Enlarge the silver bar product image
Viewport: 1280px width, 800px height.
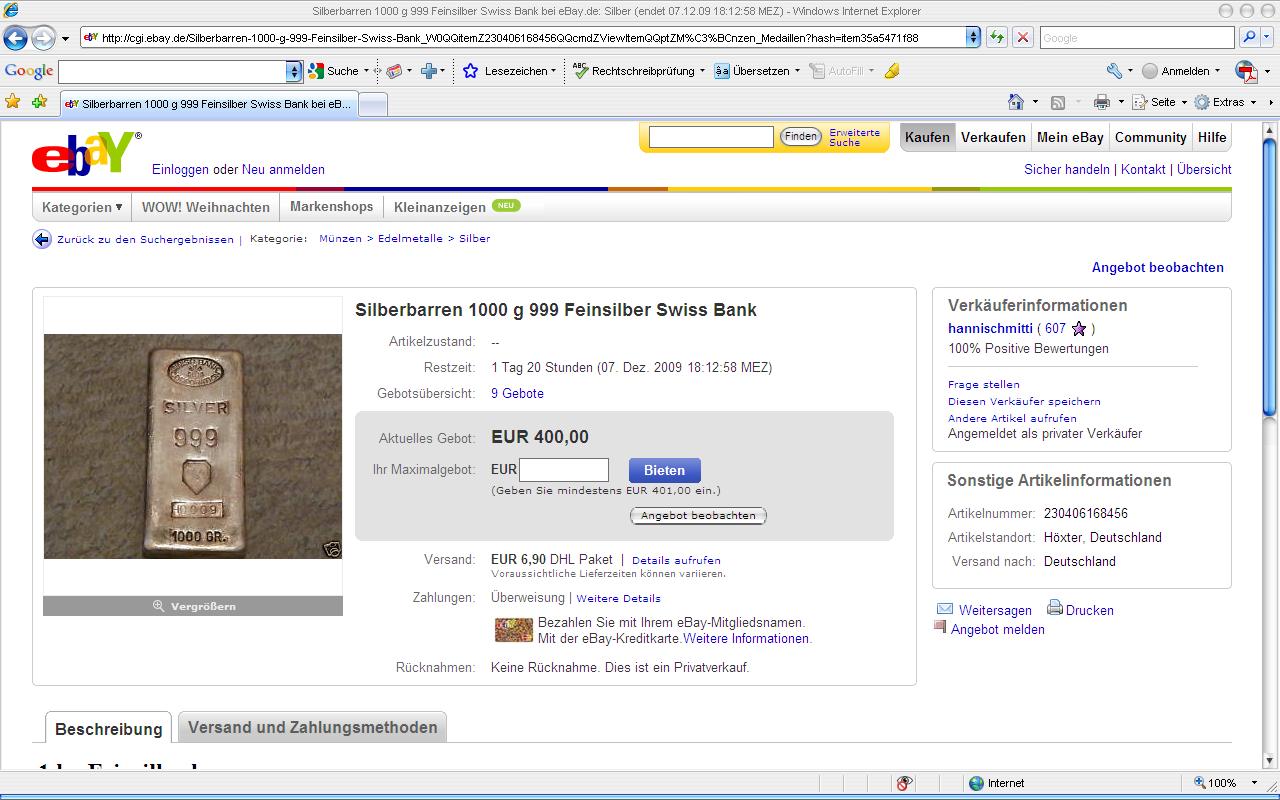(x=192, y=606)
